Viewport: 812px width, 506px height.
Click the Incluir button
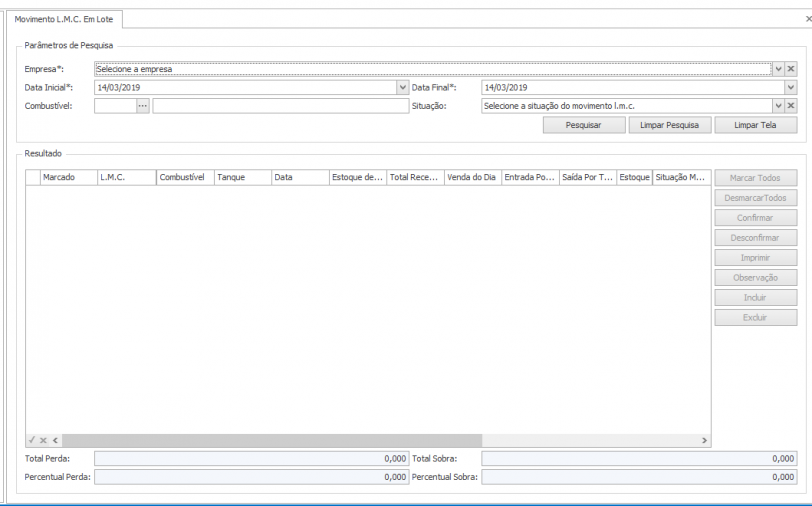[756, 297]
